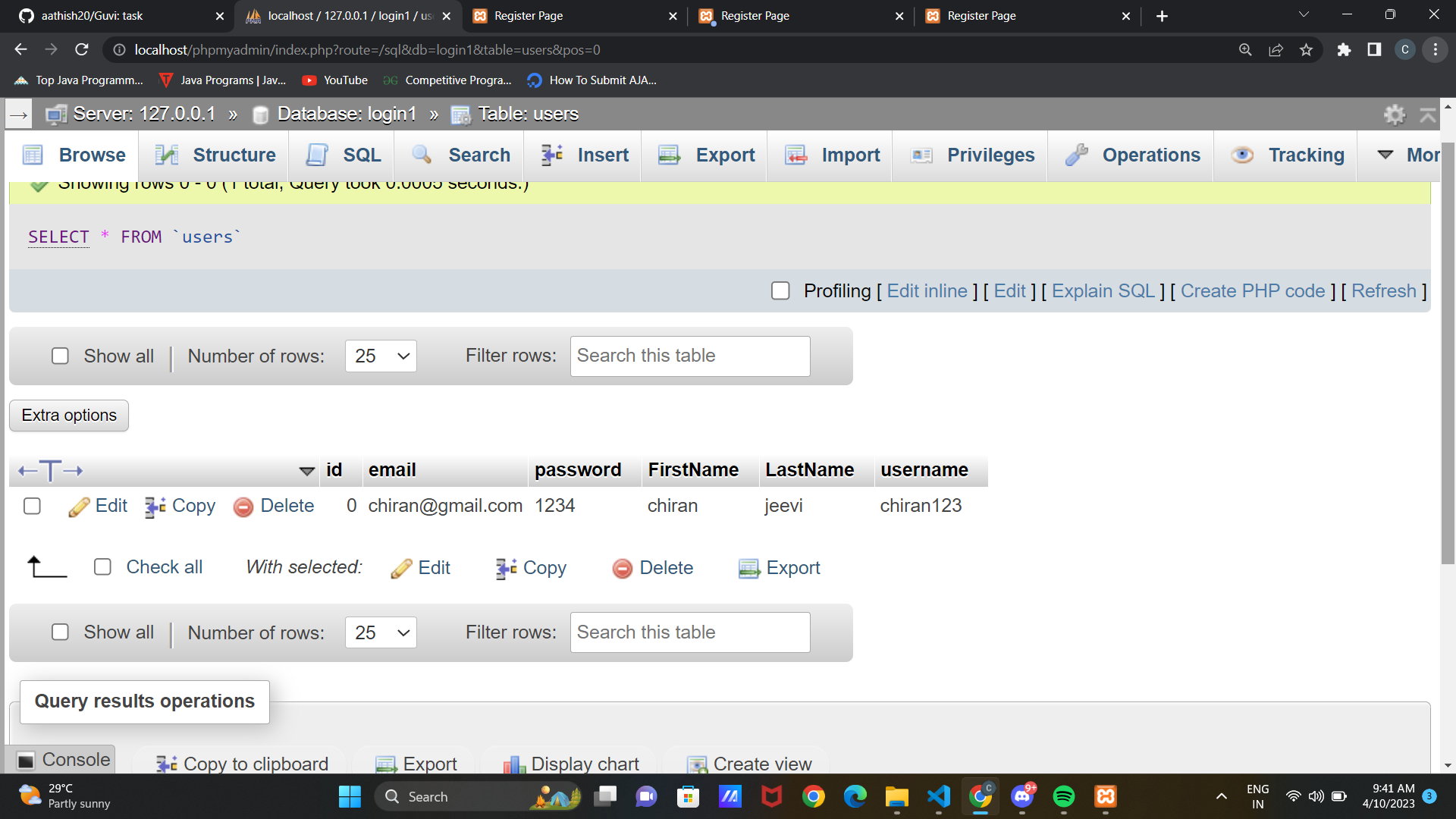The height and width of the screenshot is (819, 1456).
Task: Open Spotify from taskbar
Action: [x=1064, y=796]
